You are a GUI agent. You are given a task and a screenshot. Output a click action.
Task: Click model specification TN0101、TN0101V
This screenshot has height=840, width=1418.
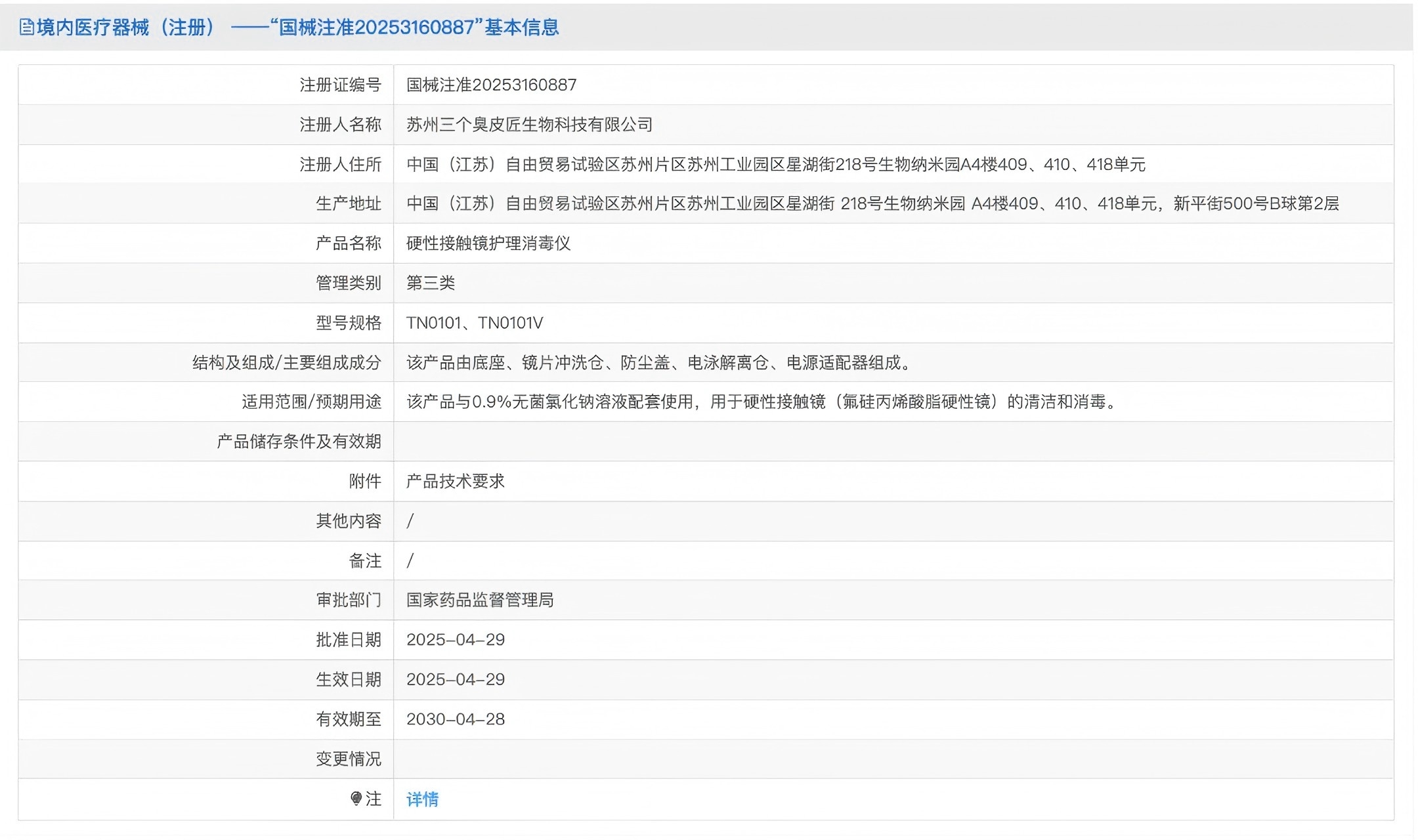[475, 323]
